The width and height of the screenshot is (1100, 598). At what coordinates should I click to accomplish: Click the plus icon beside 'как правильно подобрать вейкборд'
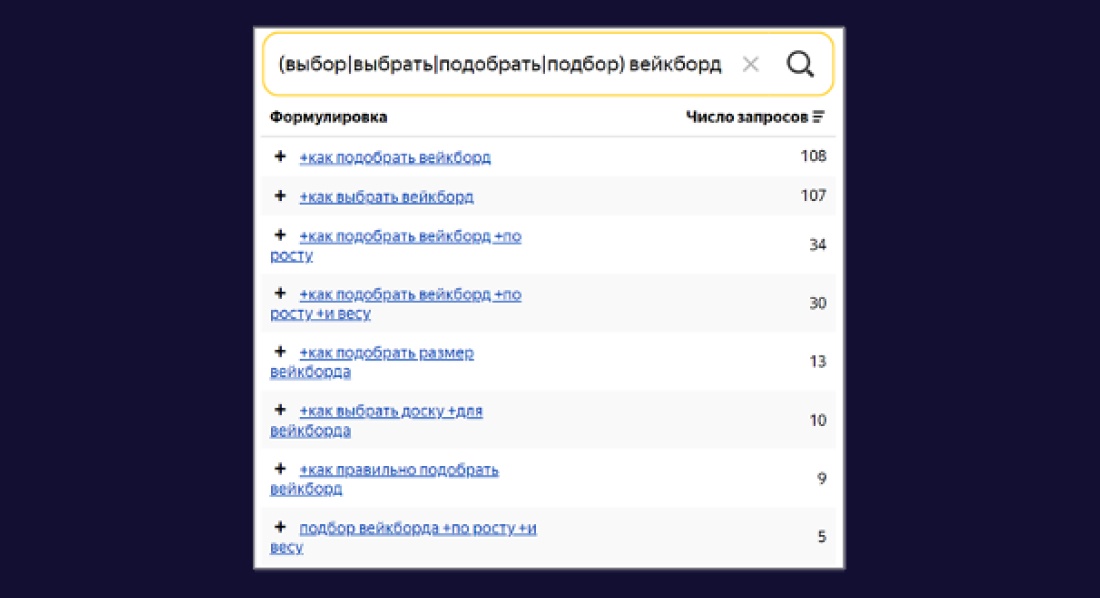(279, 469)
